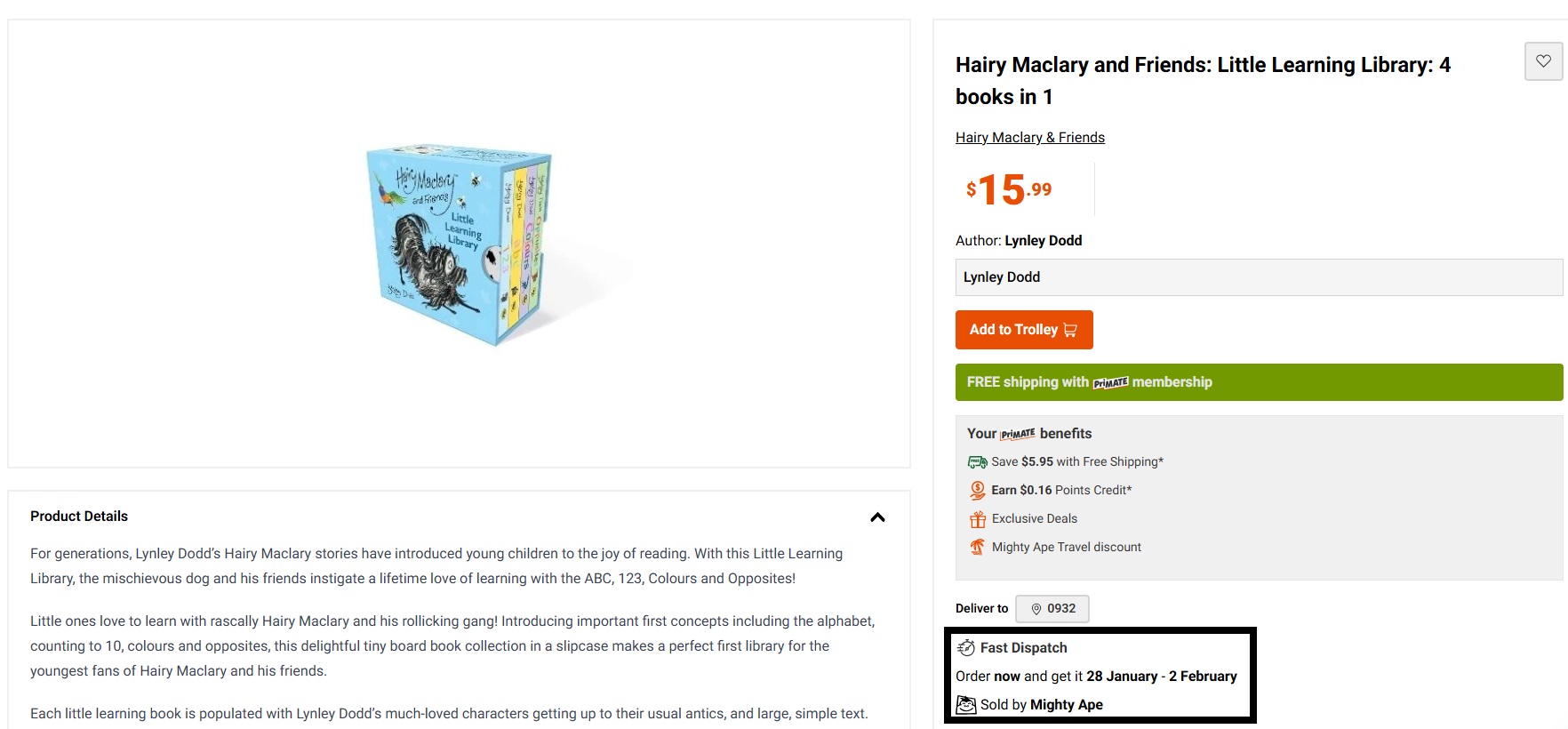Expand the Your Primate benefits panel
The height and width of the screenshot is (729, 1568).
pyautogui.click(x=1028, y=434)
